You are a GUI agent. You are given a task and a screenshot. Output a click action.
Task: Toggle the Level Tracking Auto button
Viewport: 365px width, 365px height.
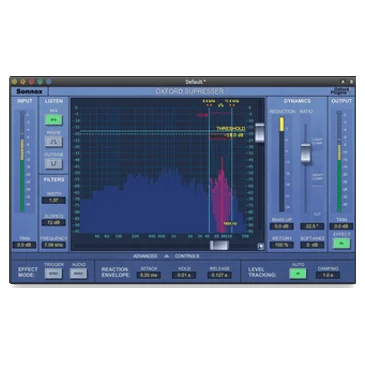click(298, 273)
